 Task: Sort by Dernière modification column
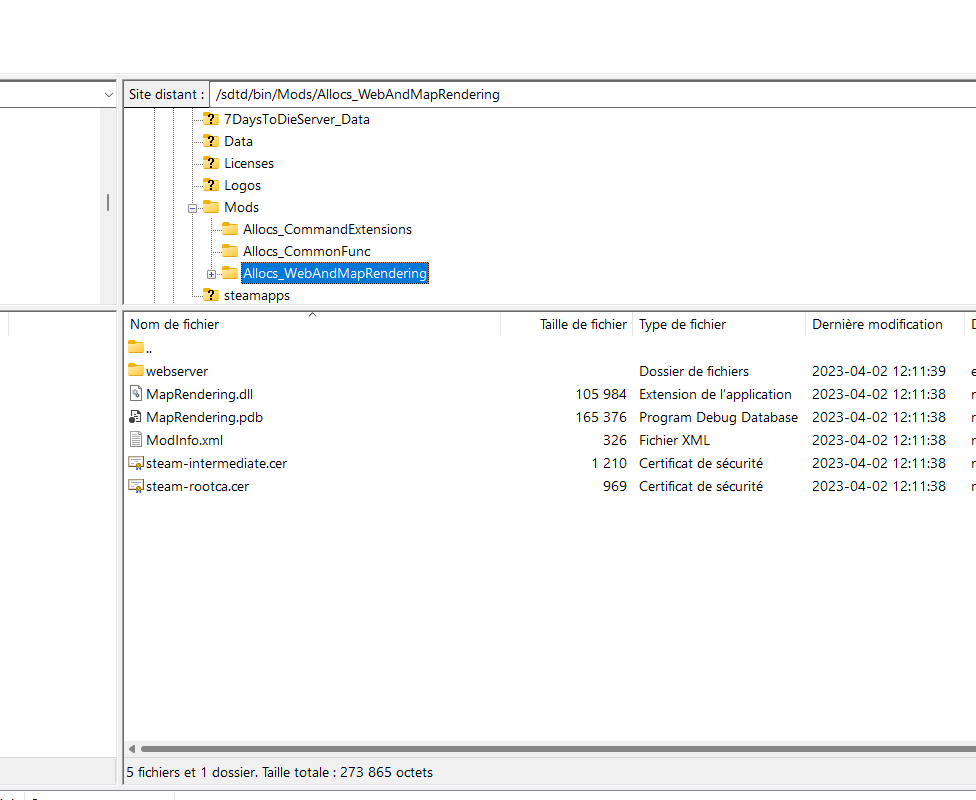pyautogui.click(x=884, y=324)
